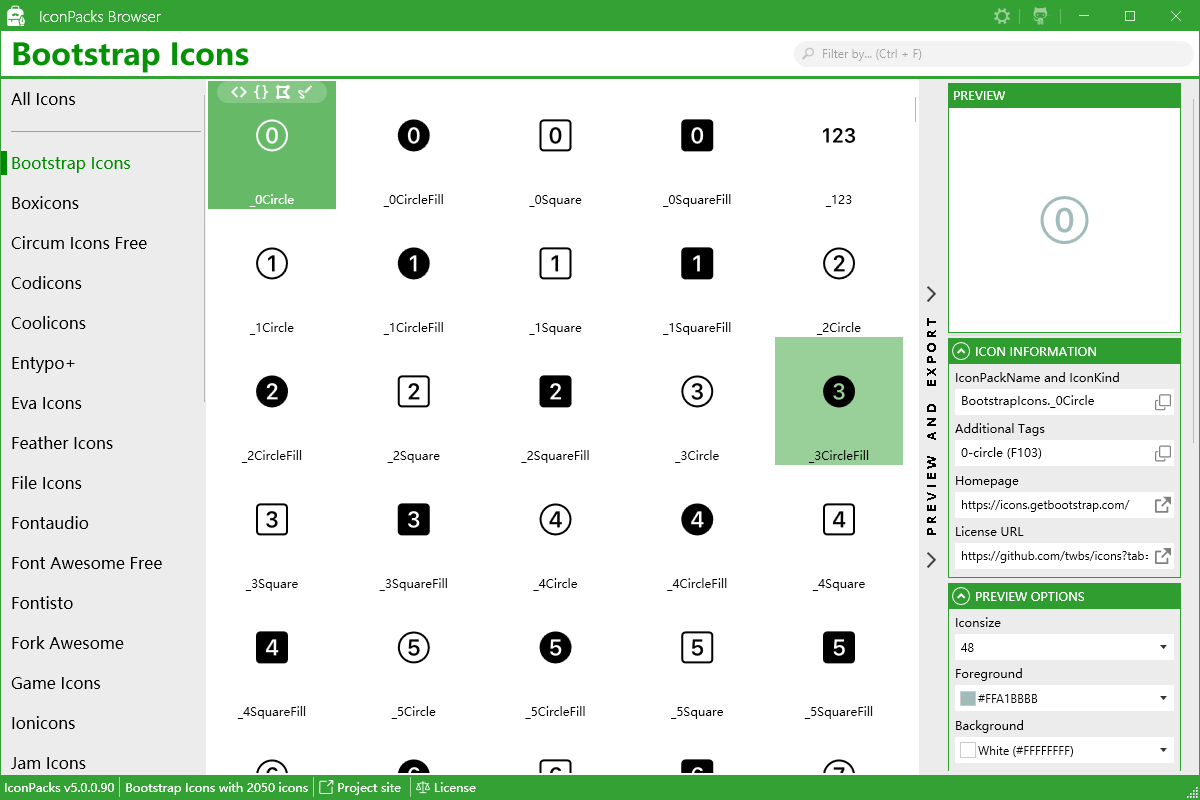Open the Boxicons pack
The width and height of the screenshot is (1200, 800).
click(x=103, y=203)
